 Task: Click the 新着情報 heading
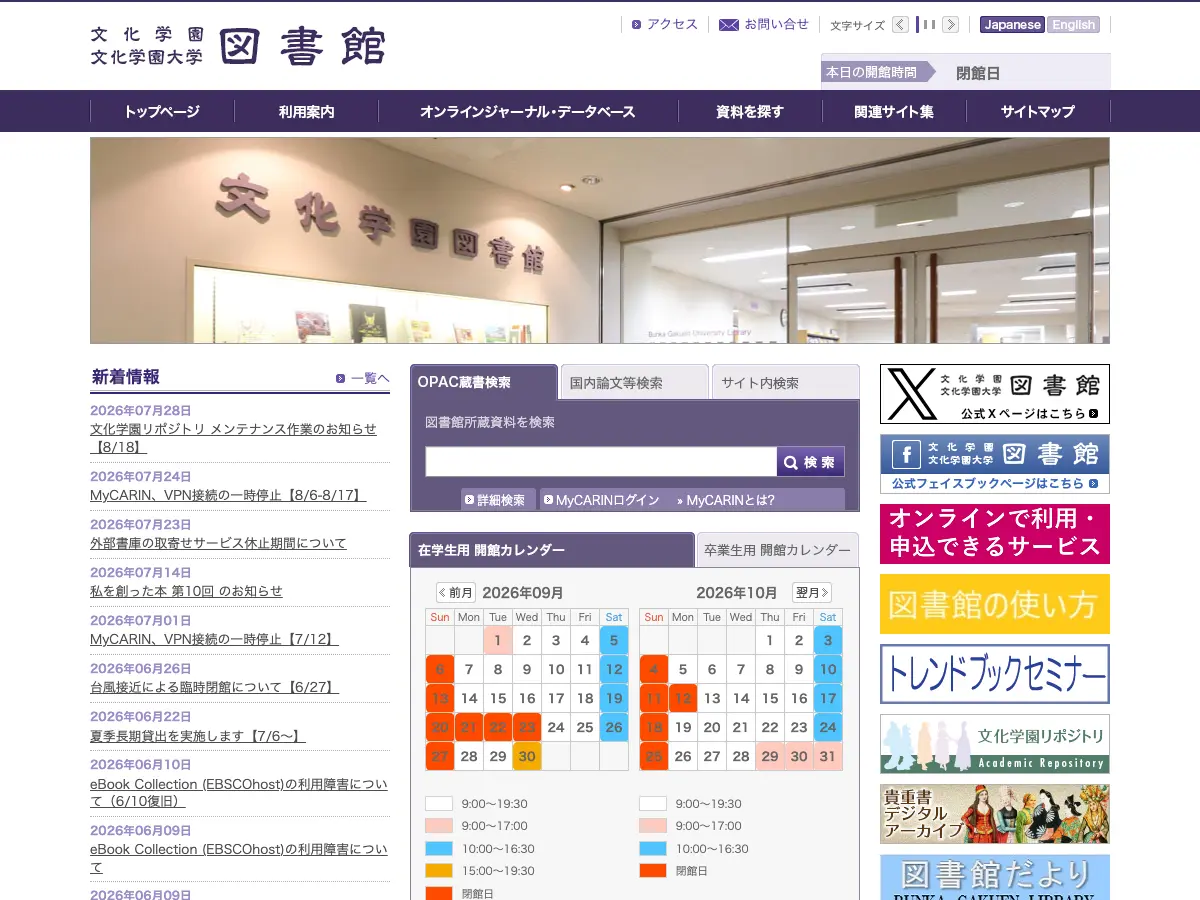click(x=126, y=377)
